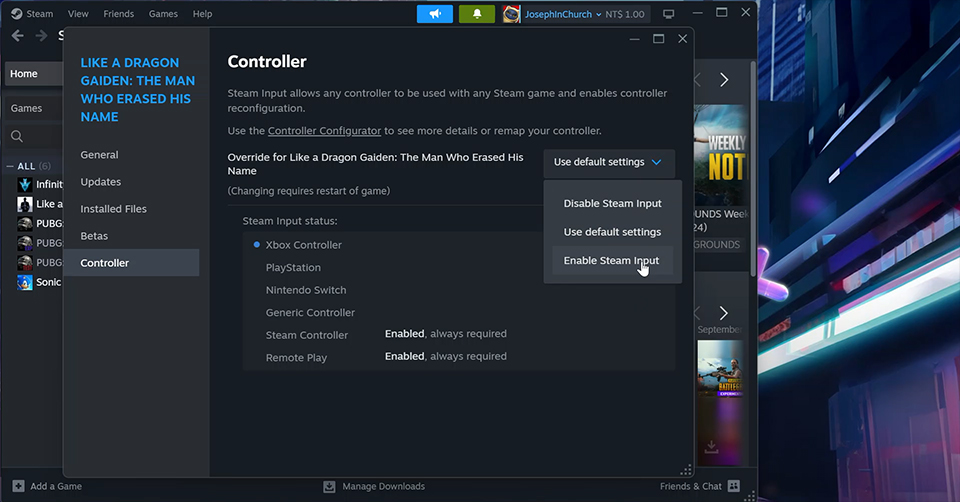Click the library search magnifier icon
960x502 pixels.
[17, 136]
